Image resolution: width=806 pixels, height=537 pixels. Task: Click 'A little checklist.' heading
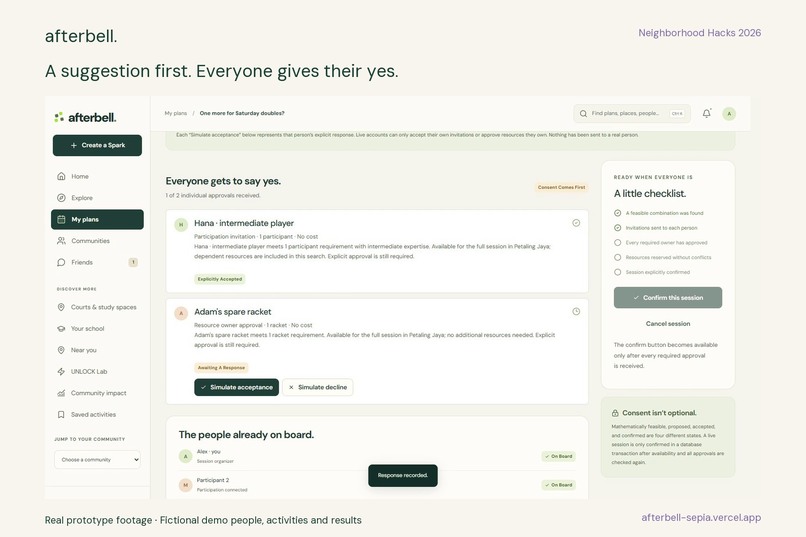tap(650, 194)
